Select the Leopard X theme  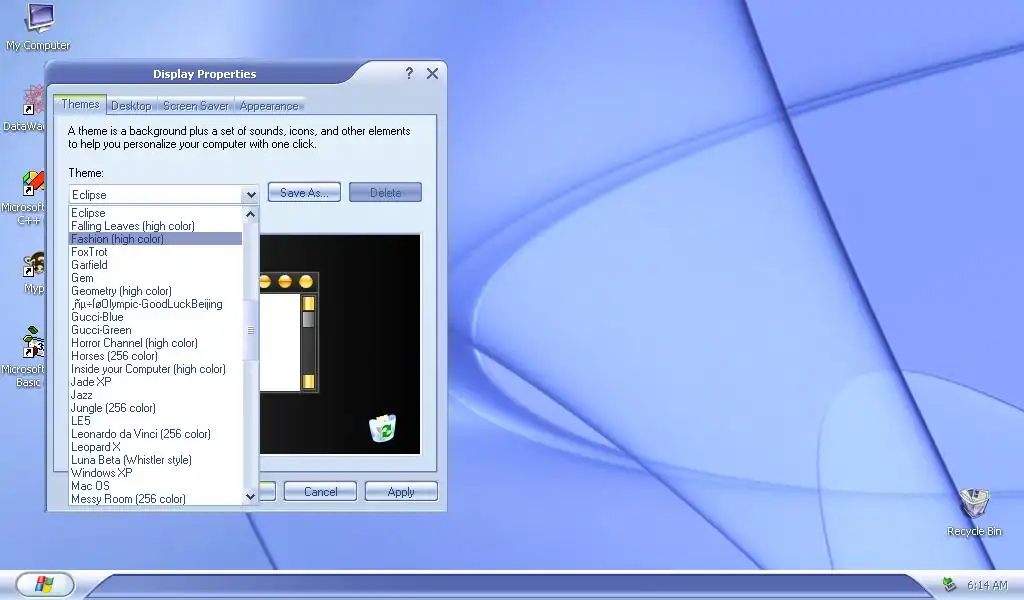(x=155, y=447)
